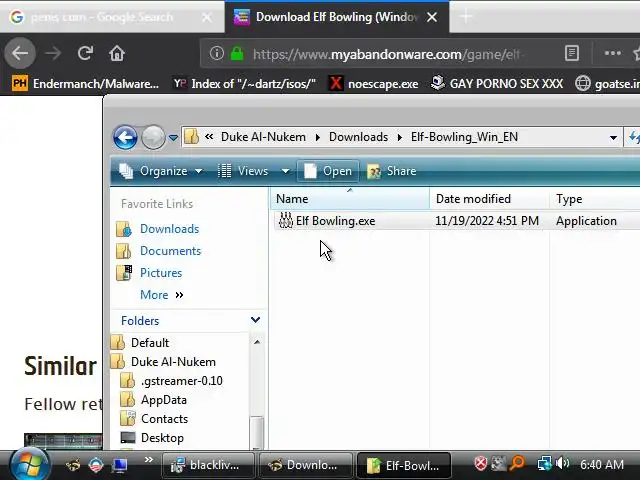640x480 pixels.
Task: Click 11/19/2022 4:51 PM date cell
Action: (x=487, y=221)
